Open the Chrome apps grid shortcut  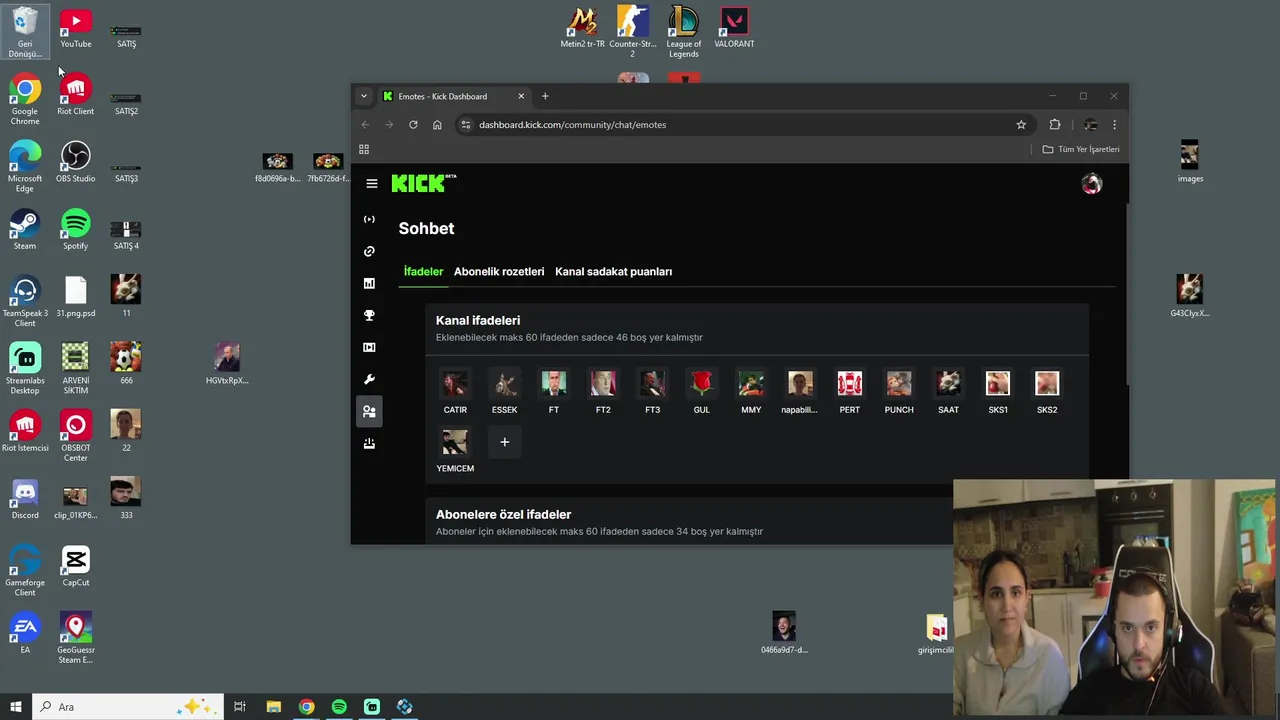364,149
